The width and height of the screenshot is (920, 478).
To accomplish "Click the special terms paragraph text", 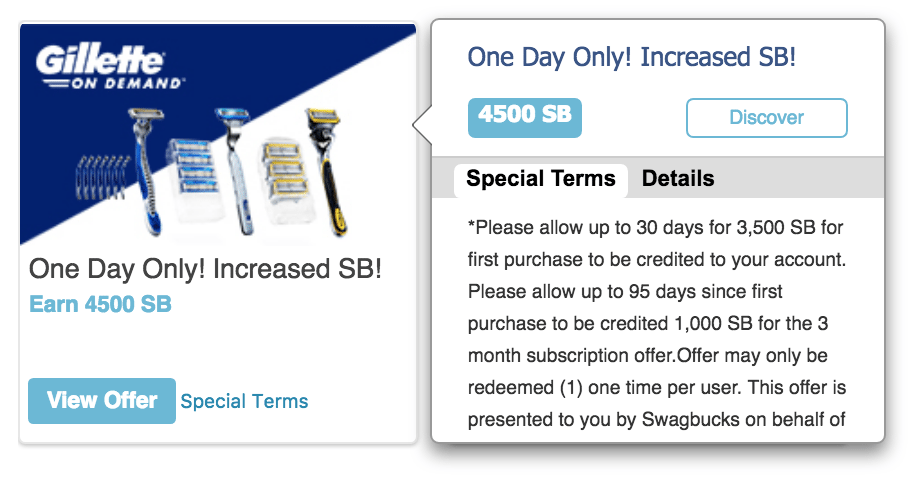I will point(656,324).
